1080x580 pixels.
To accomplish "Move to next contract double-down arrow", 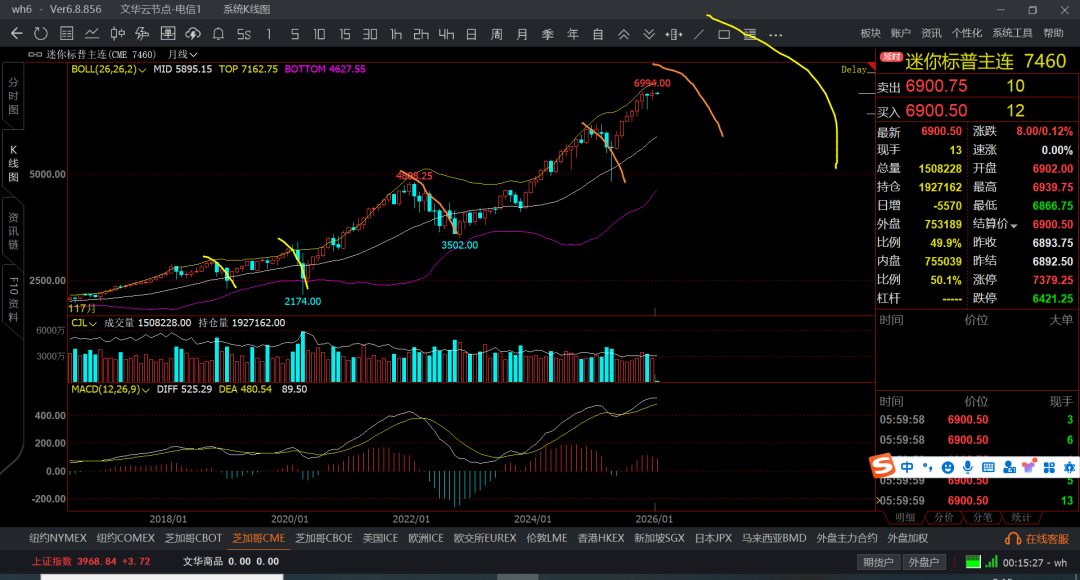I will (x=649, y=34).
